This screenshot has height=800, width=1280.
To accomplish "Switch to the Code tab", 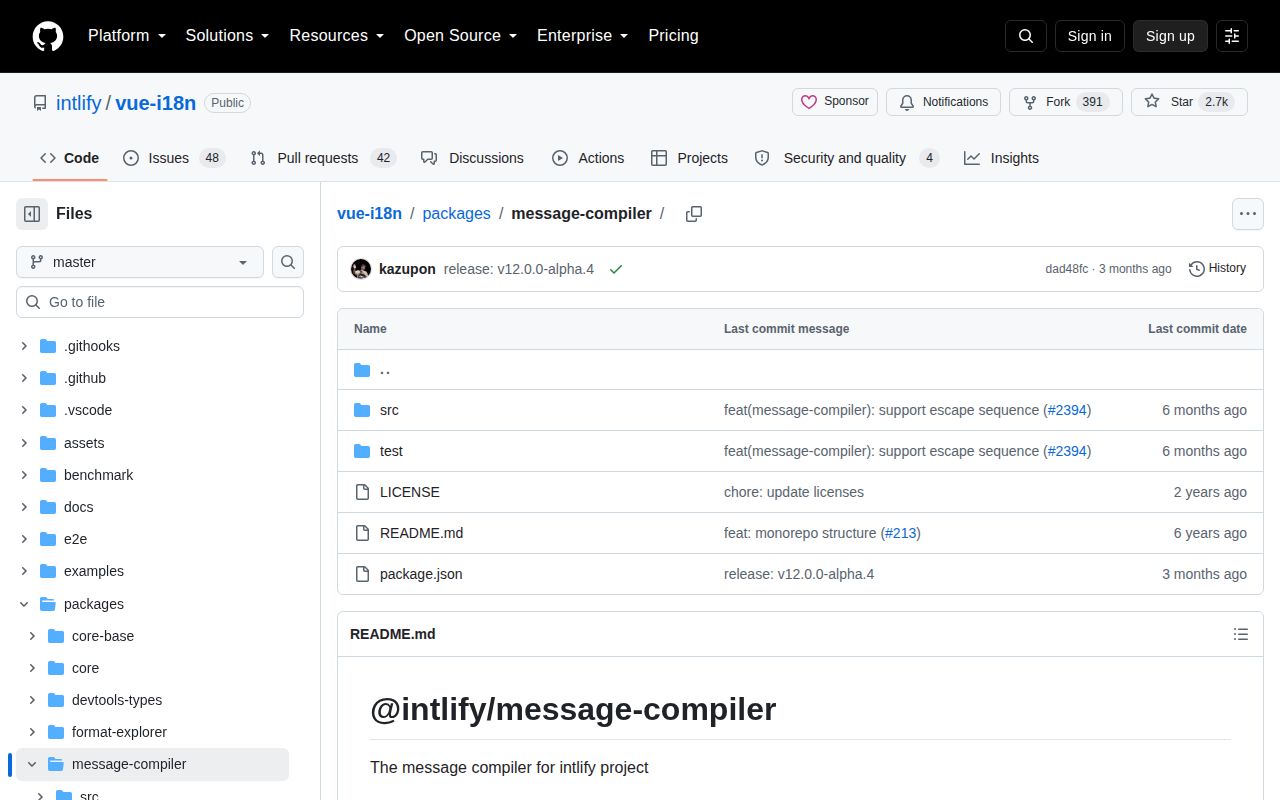I will (69, 158).
